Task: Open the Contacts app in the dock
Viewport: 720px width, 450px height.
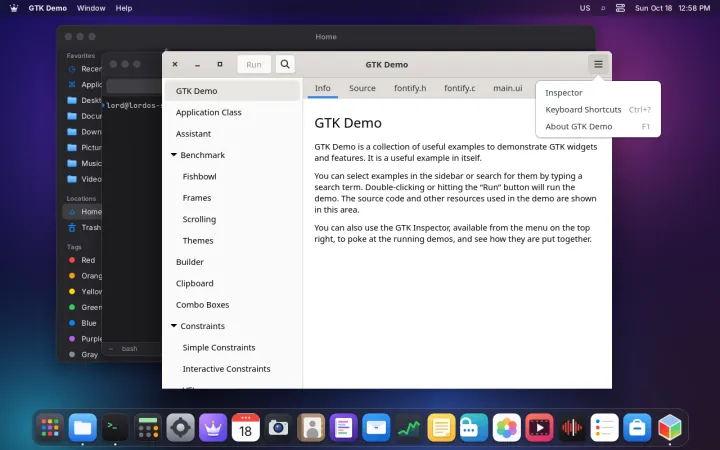Action: click(311, 428)
